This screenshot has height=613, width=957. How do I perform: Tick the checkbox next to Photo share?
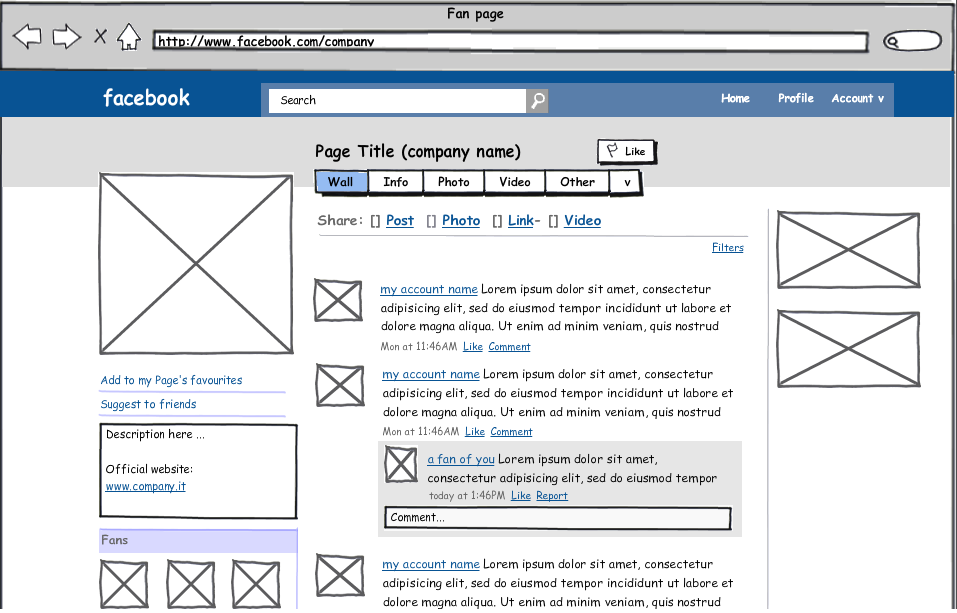[432, 221]
